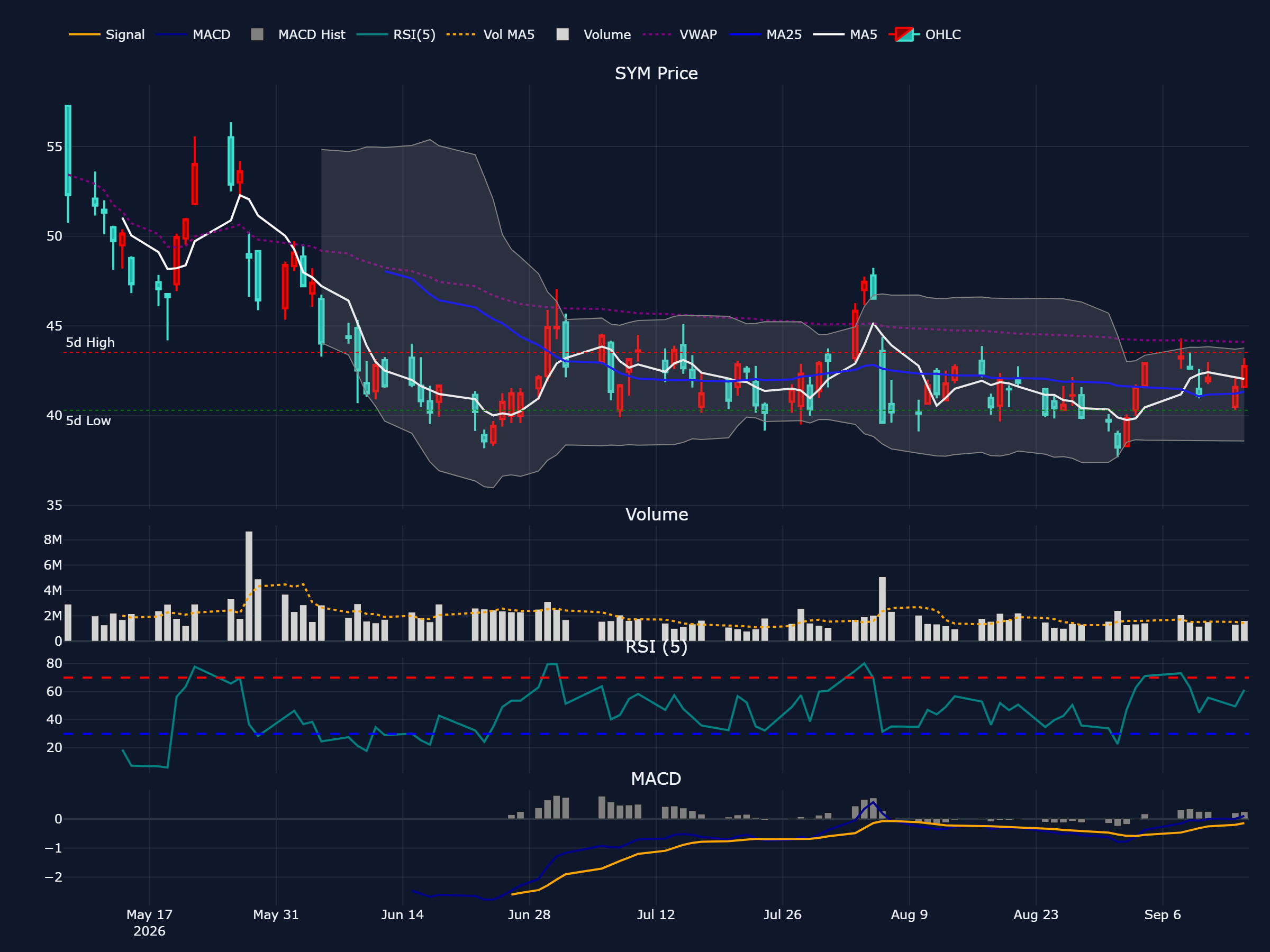Toggle the Signal legend entry
This screenshot has width=1270, height=952.
pos(107,34)
